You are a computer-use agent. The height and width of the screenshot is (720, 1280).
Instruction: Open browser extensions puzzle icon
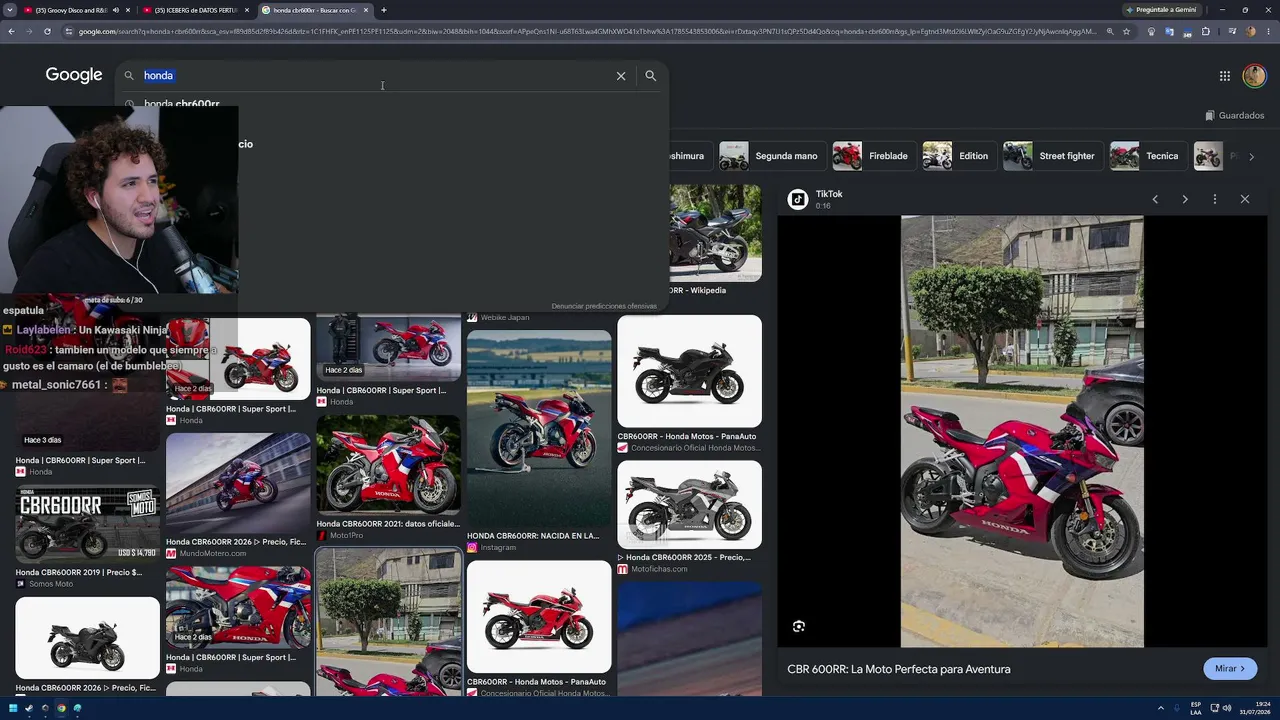pyautogui.click(x=1205, y=32)
